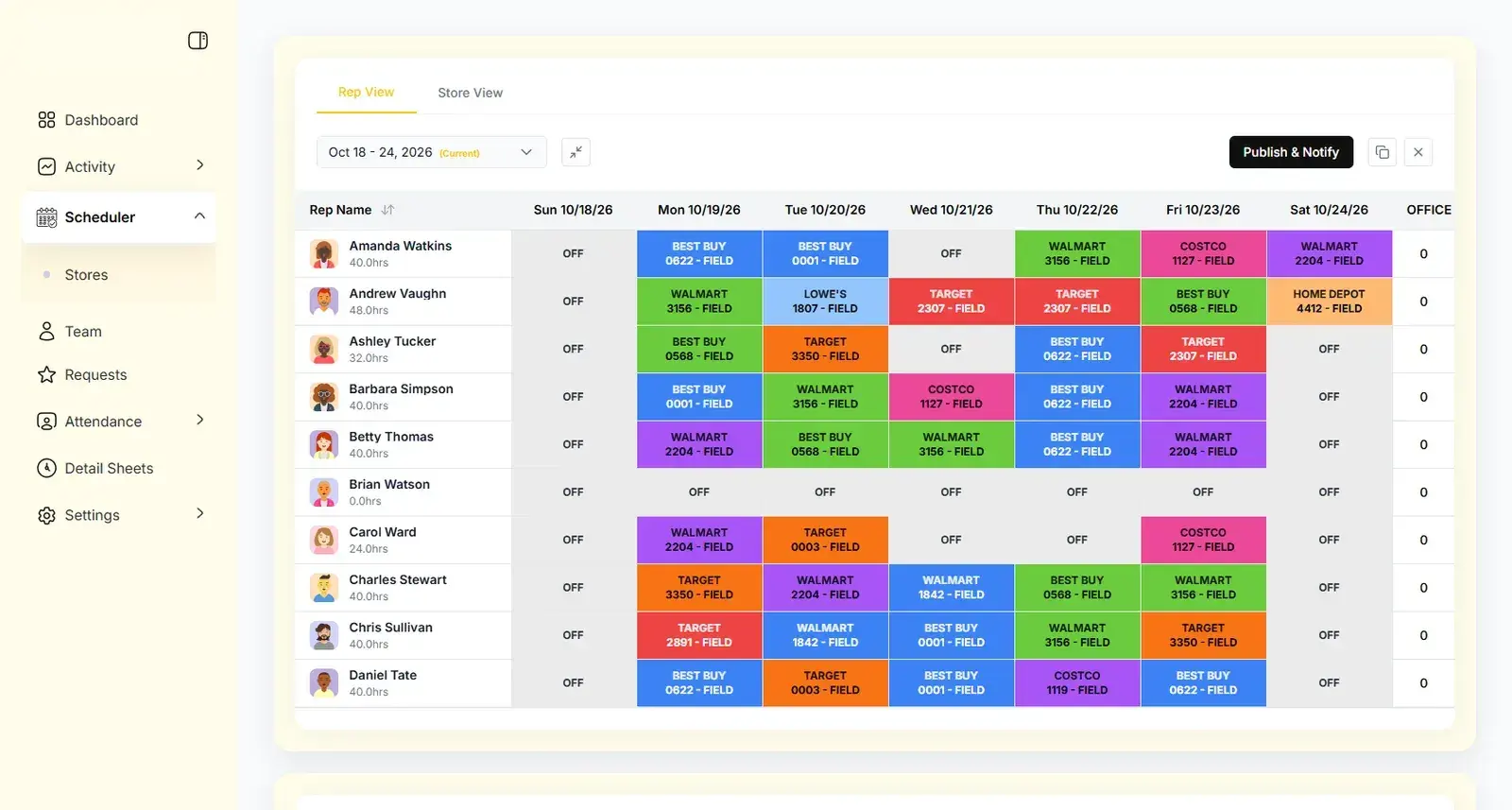Sort by Rep Name using sort icon
Image resolution: width=1512 pixels, height=810 pixels.
point(387,210)
